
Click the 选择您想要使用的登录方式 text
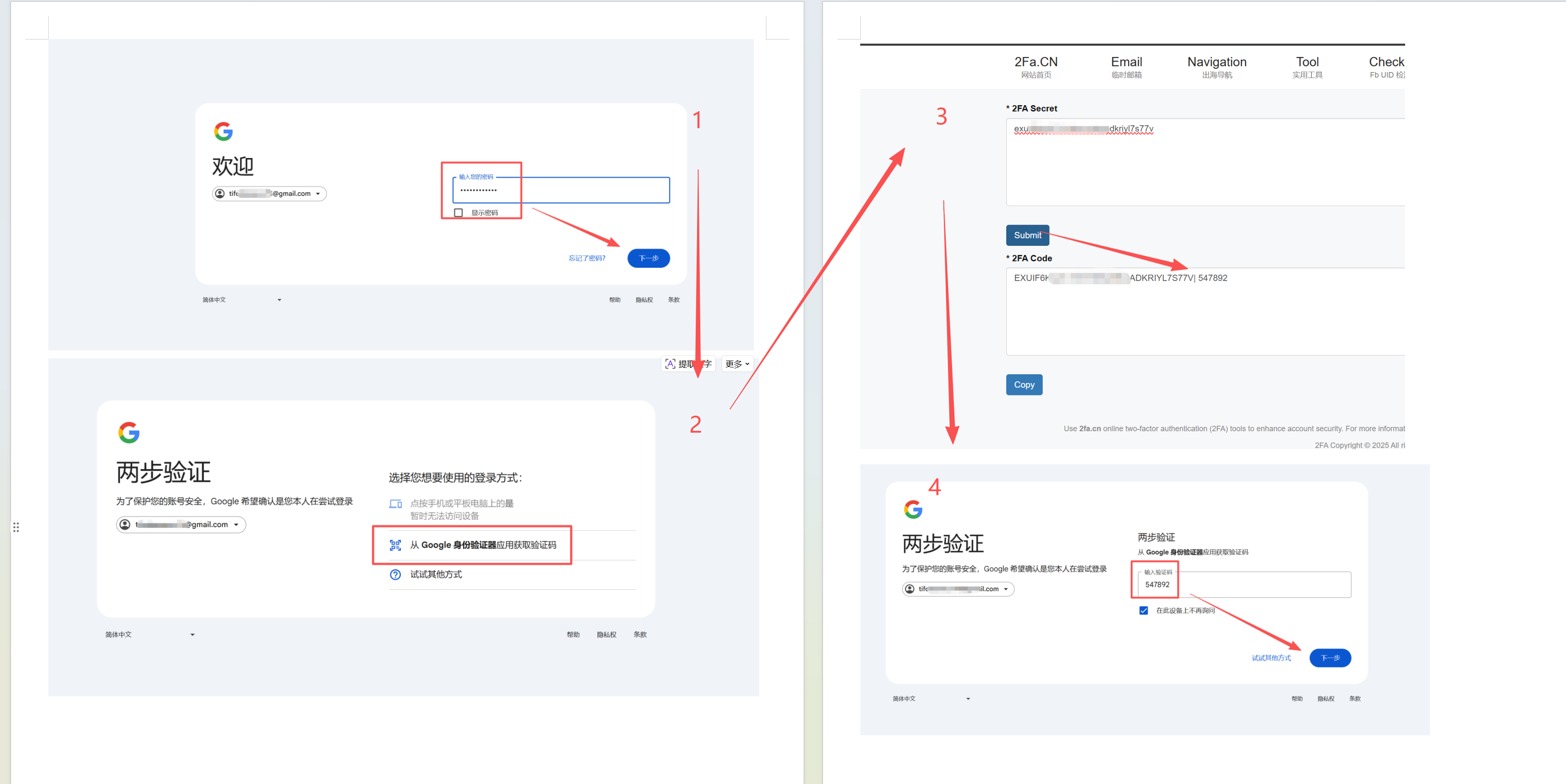pos(455,478)
